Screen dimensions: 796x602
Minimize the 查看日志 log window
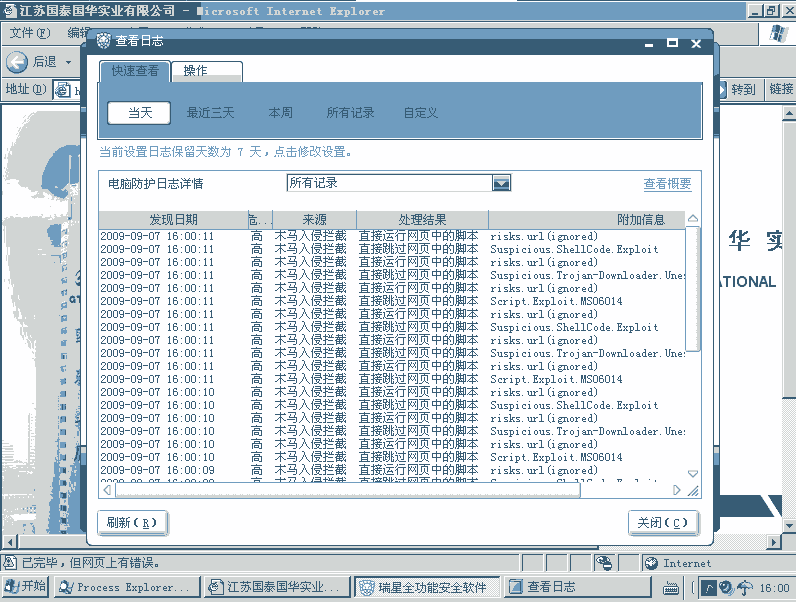pyautogui.click(x=649, y=44)
